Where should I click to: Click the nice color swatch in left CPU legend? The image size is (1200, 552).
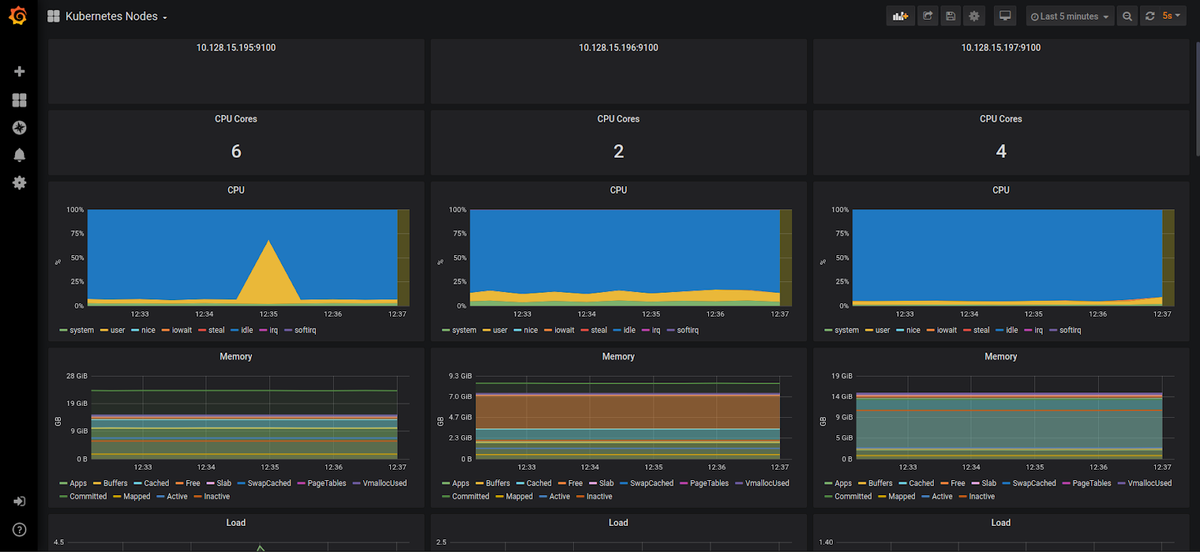136,330
